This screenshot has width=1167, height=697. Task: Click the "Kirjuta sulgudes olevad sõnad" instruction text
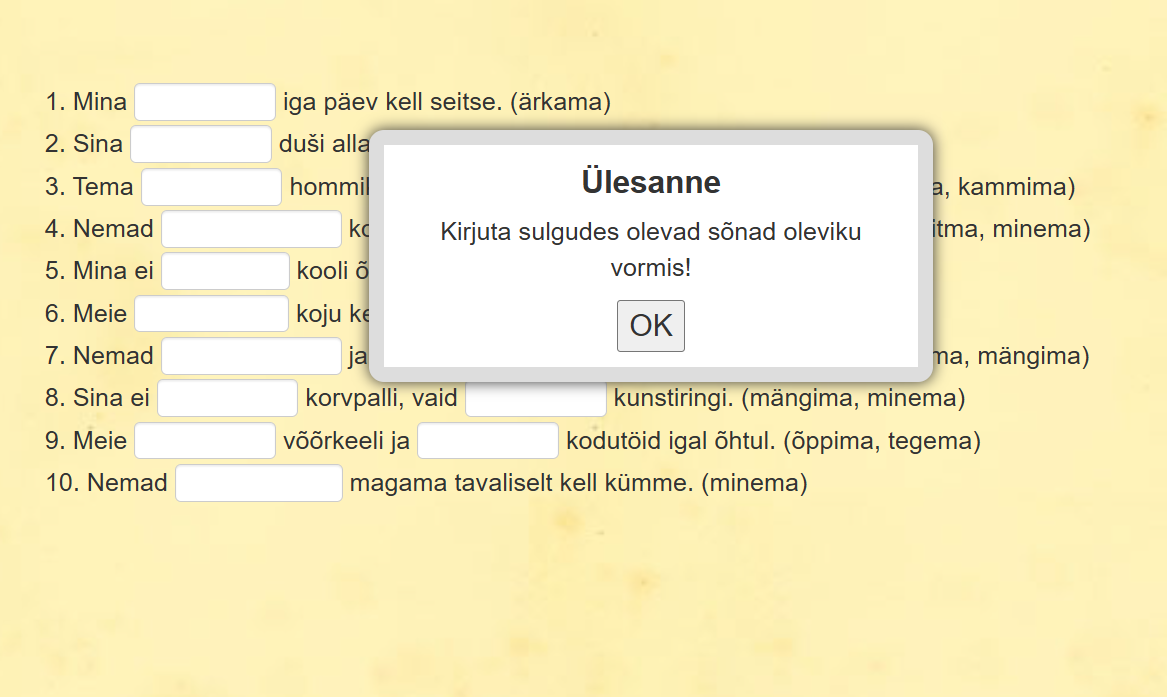[x=650, y=233]
